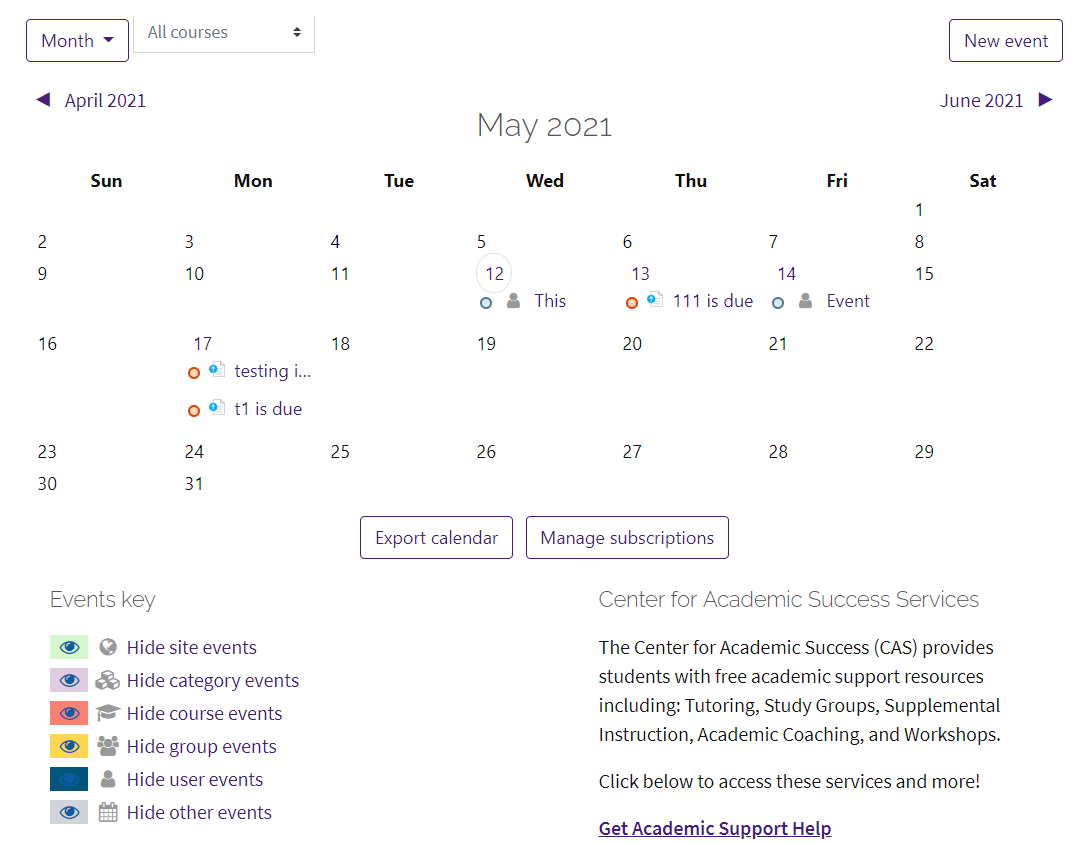The width and height of the screenshot is (1075, 844).
Task: Open the 'testing i...' event on May 17
Action: point(272,371)
